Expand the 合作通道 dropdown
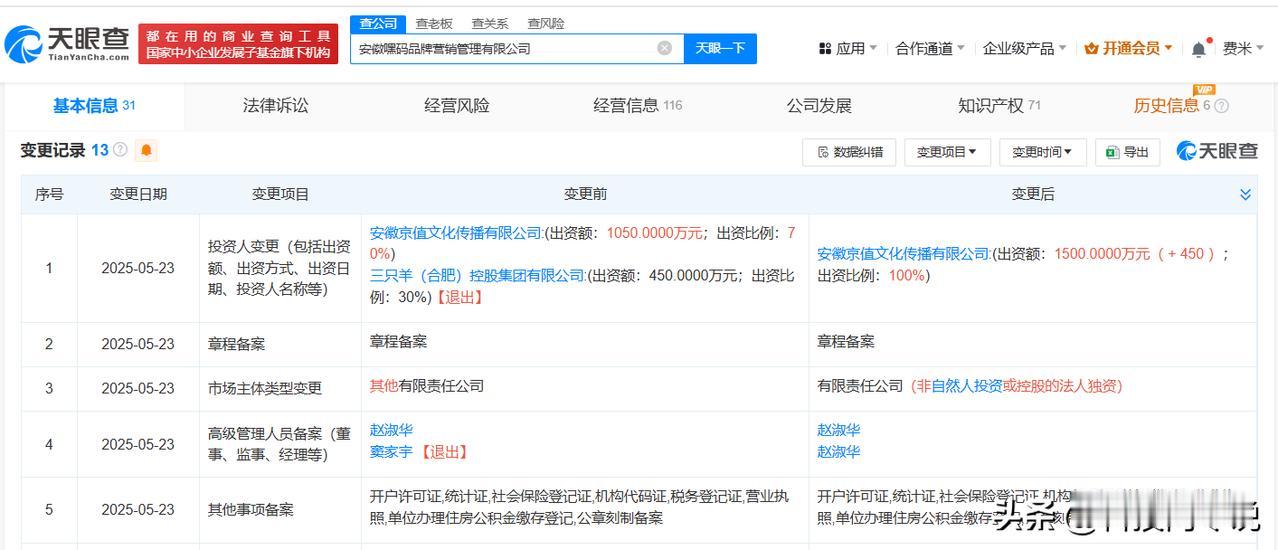The image size is (1278, 550). pyautogui.click(x=930, y=48)
